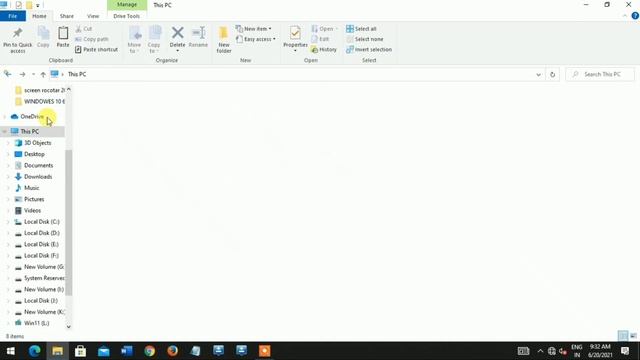The width and height of the screenshot is (640, 360).
Task: Click the up one level arrow
Action: (x=43, y=74)
